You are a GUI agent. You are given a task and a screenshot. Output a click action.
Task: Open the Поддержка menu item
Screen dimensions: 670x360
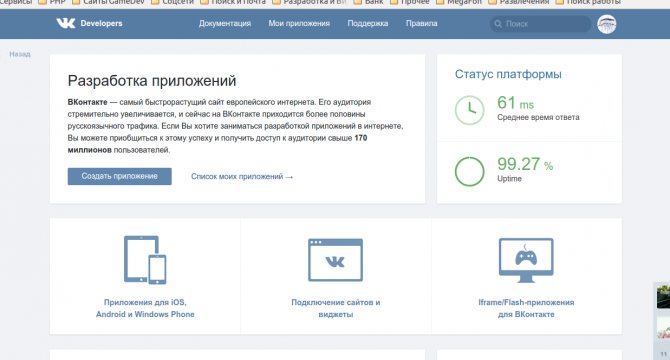[x=367, y=23]
